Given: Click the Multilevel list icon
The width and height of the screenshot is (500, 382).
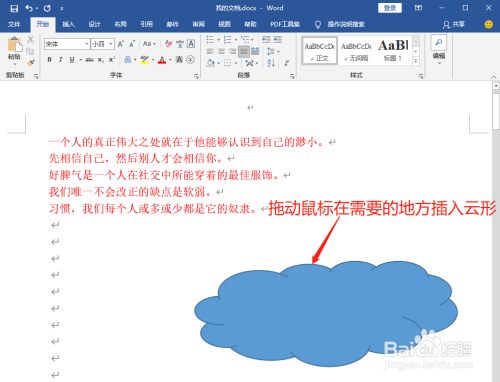Looking at the screenshot, I should tap(245, 40).
